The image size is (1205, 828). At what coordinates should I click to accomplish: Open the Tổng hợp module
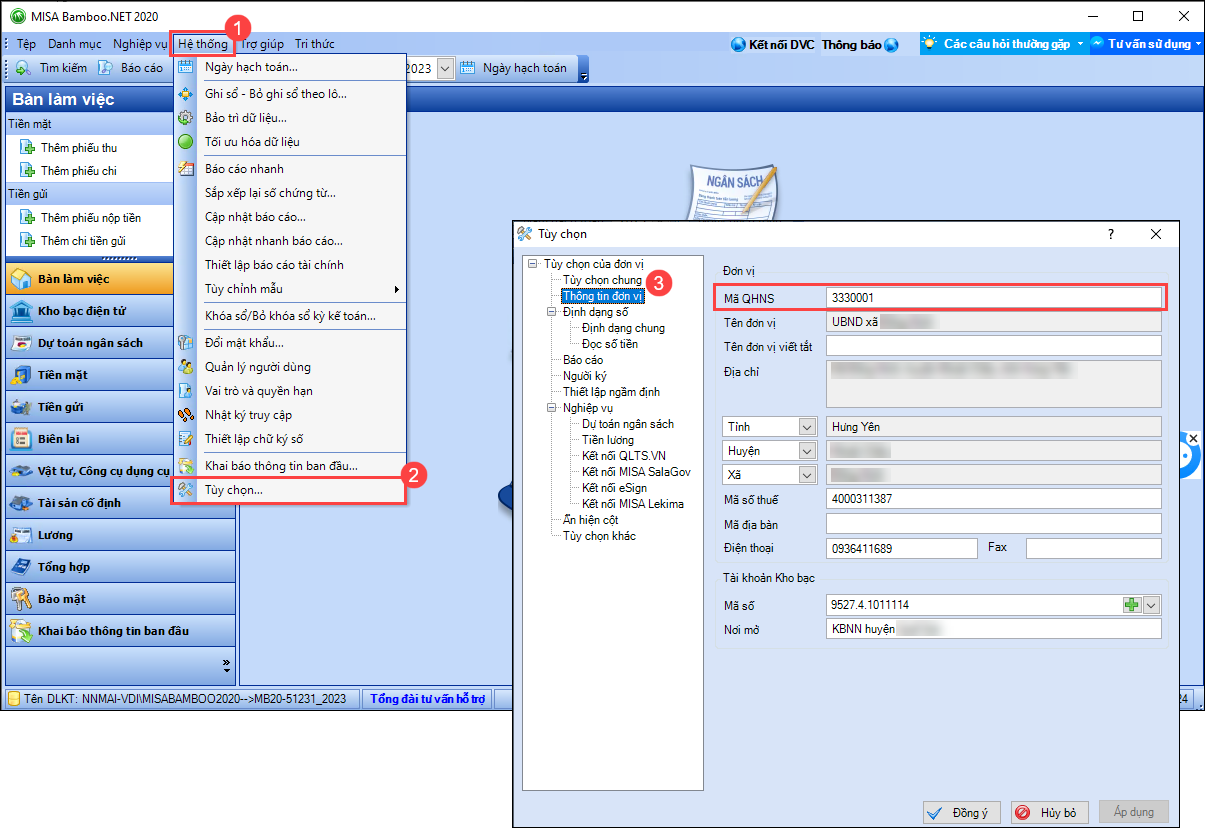[x=120, y=567]
